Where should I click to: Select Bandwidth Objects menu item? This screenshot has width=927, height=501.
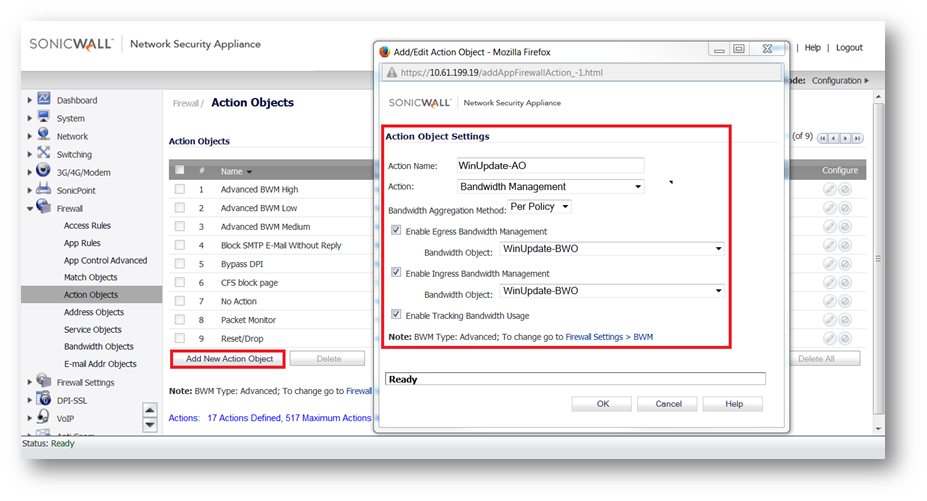pyautogui.click(x=99, y=346)
